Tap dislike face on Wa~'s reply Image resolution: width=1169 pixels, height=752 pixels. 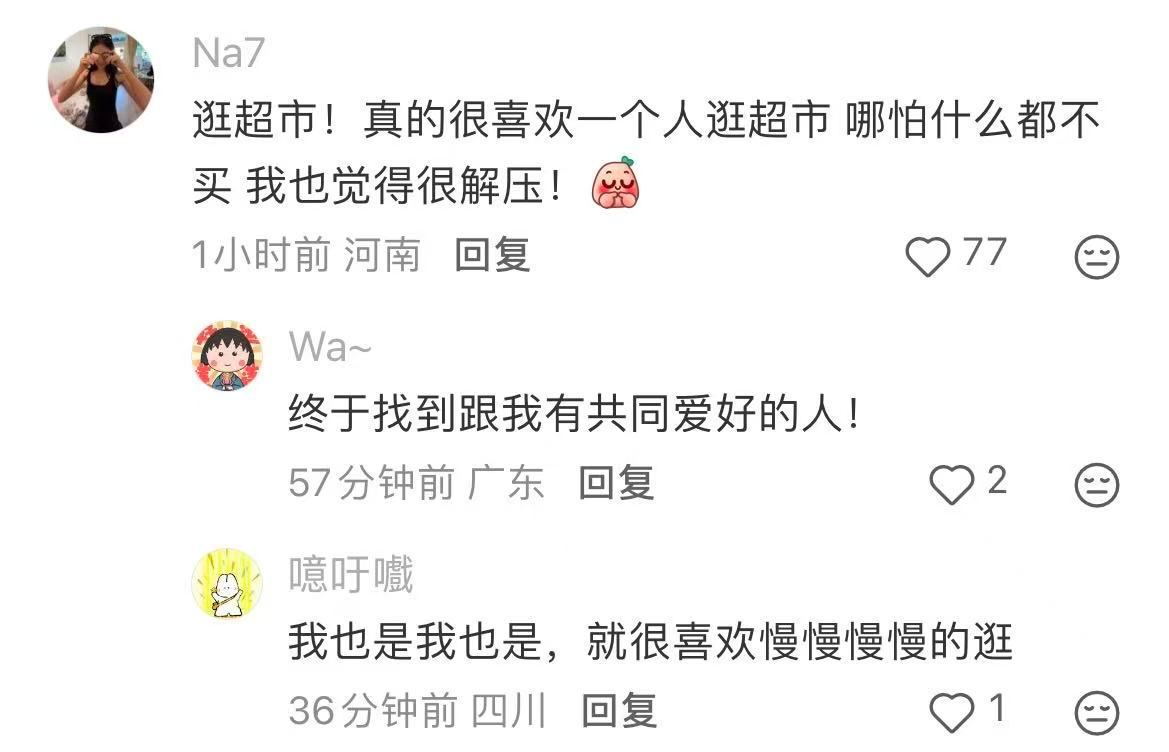[1096, 485]
